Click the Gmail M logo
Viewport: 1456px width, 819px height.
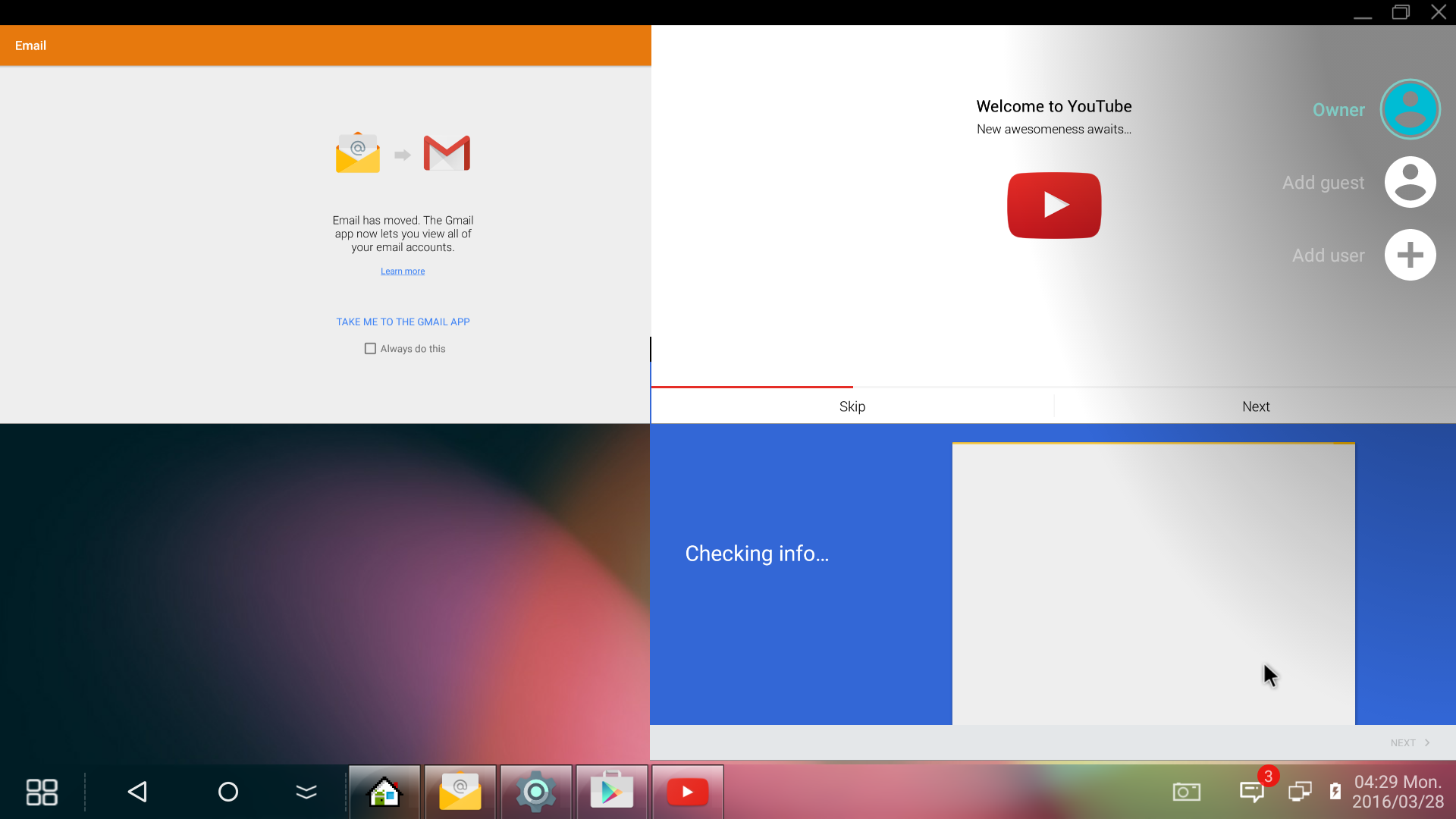coord(447,153)
